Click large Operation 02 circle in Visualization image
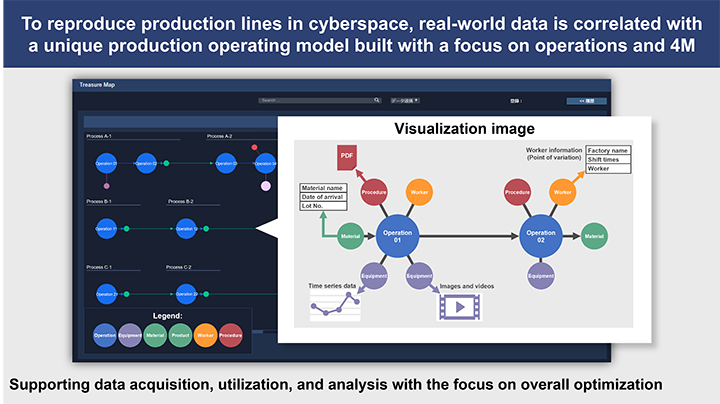 pyautogui.click(x=541, y=236)
